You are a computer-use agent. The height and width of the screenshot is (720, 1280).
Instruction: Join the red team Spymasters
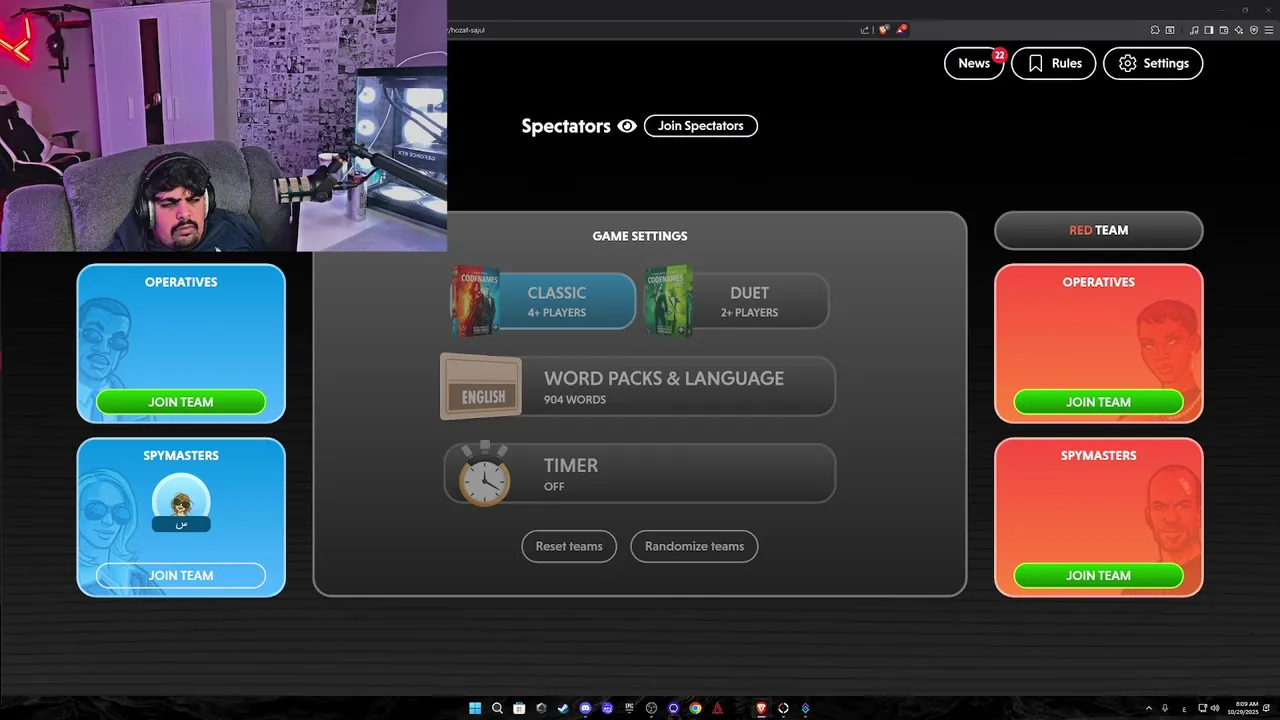(1098, 575)
